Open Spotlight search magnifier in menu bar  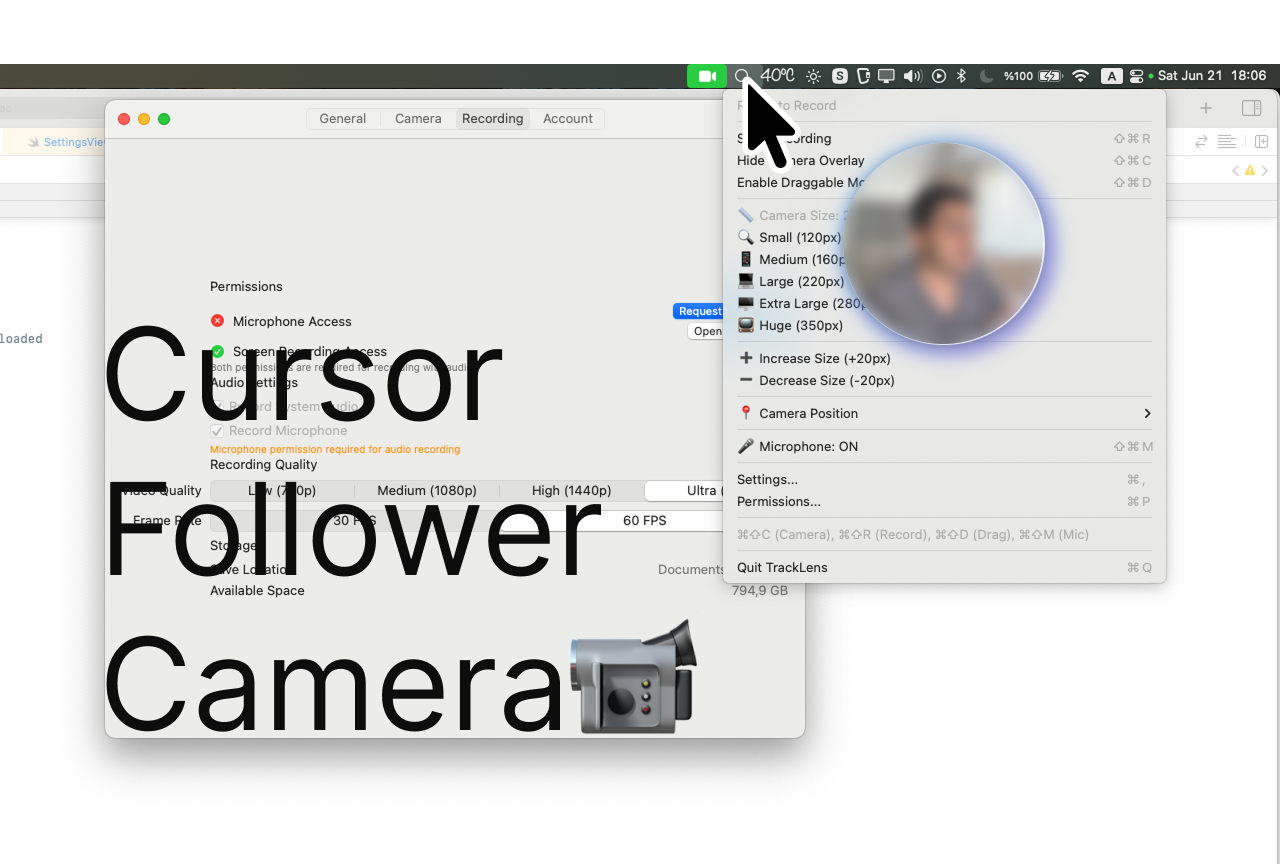742,76
